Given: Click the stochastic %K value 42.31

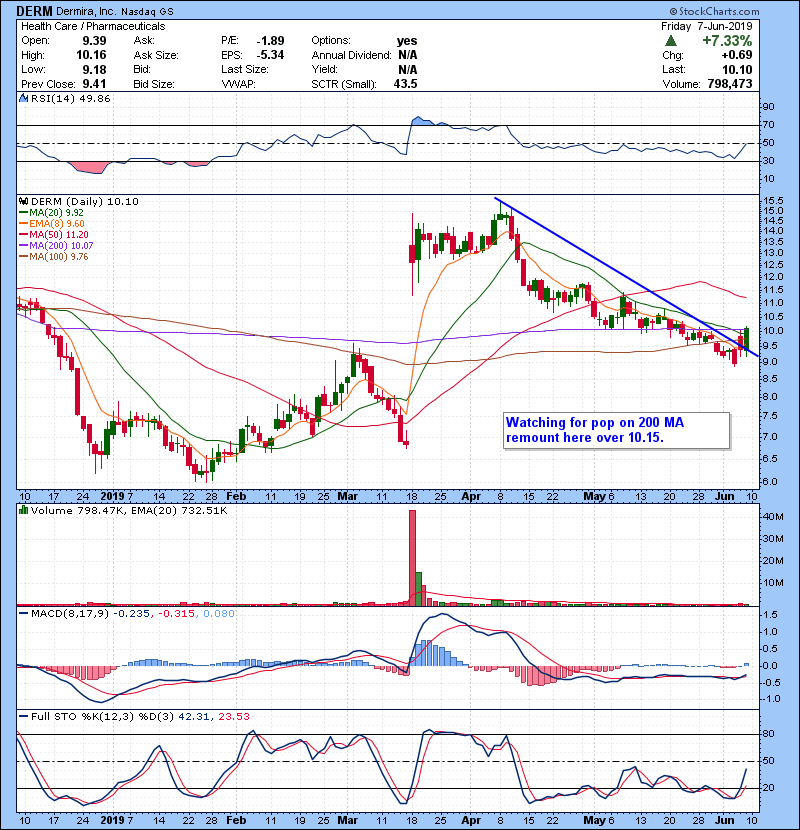Looking at the screenshot, I should (195, 717).
